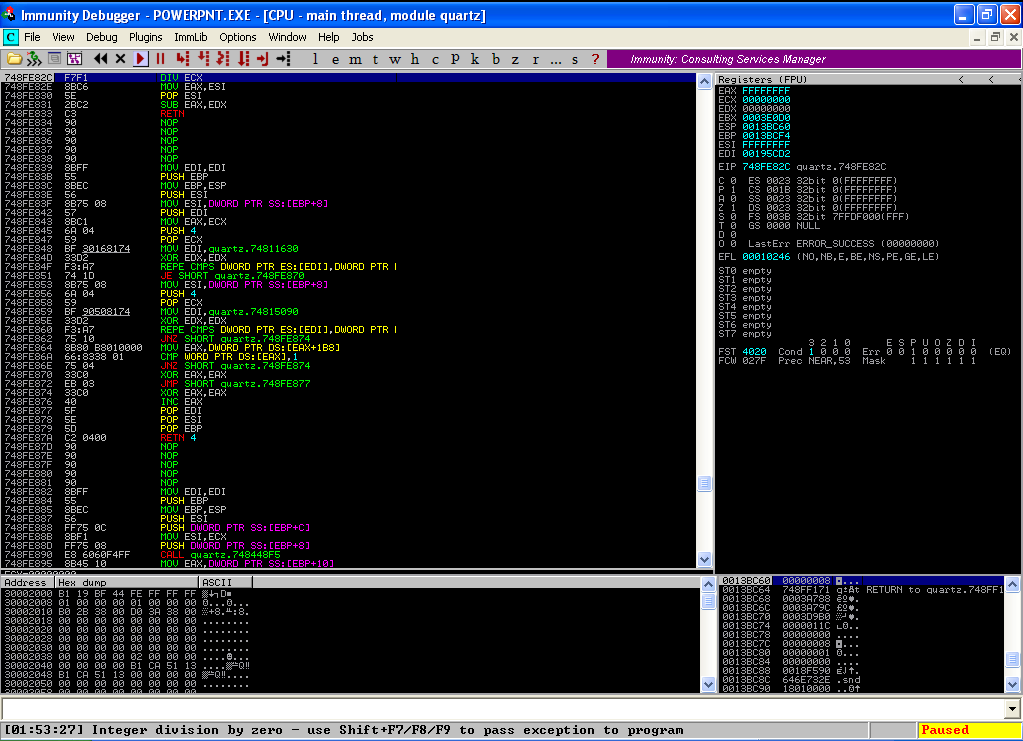Show Call stack via 'k' button
Image resolution: width=1023 pixels, height=741 pixels.
tap(475, 59)
